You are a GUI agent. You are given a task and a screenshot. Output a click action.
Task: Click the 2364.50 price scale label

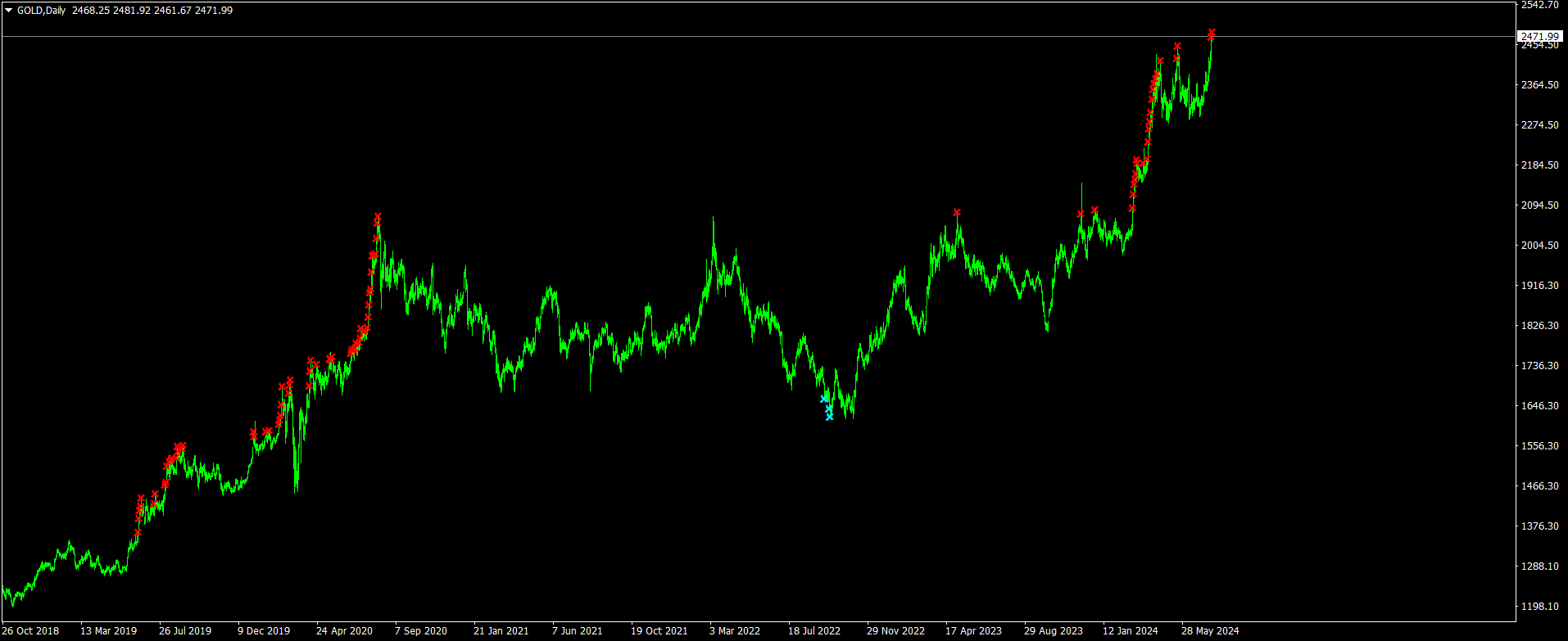(x=1540, y=85)
